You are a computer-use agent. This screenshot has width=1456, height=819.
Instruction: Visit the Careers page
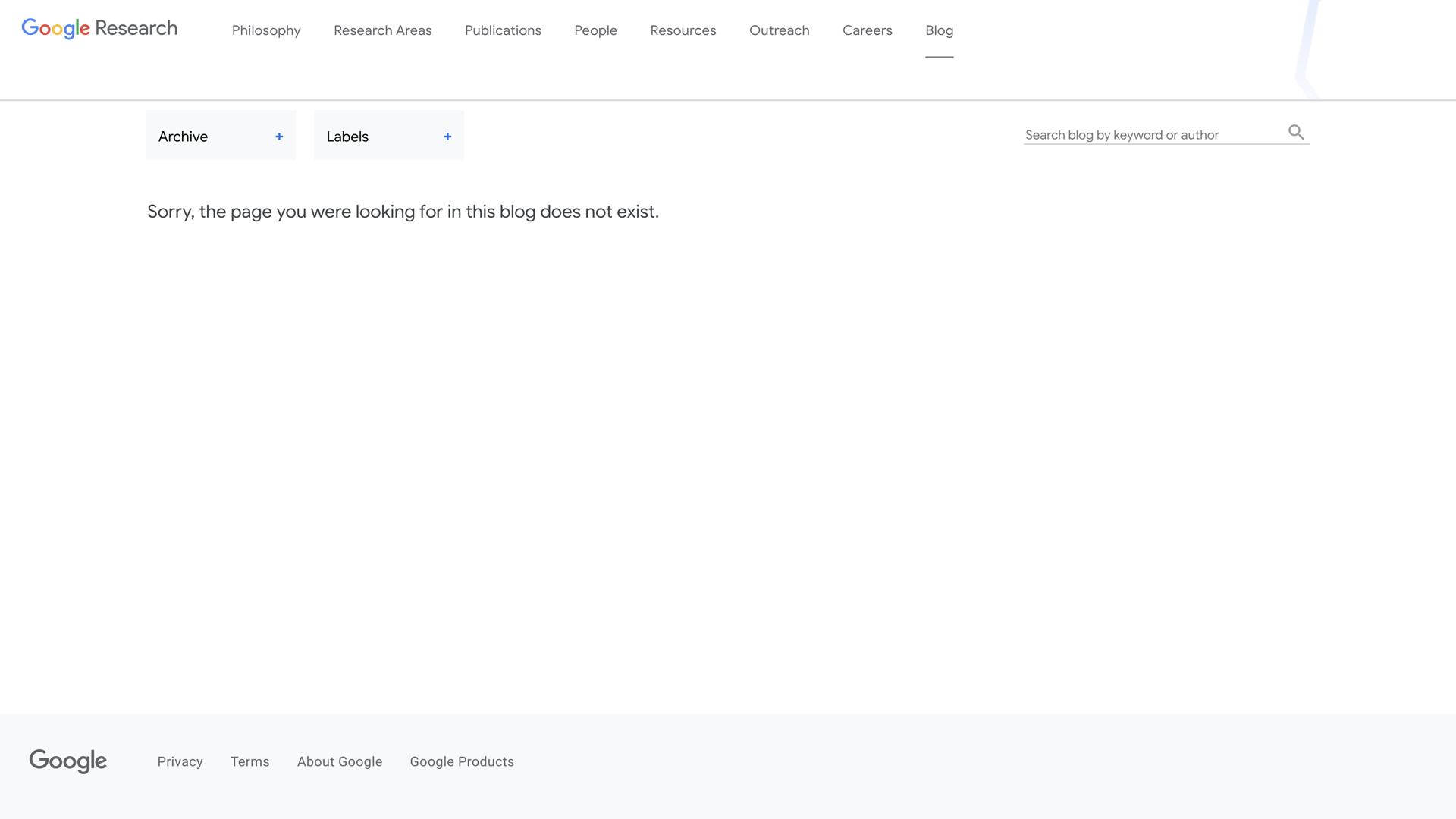[868, 30]
